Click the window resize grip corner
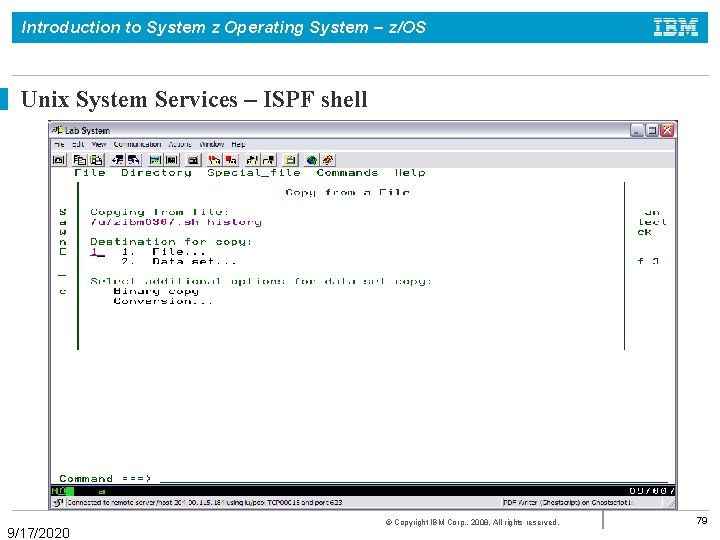The width and height of the screenshot is (720, 540). coord(671,504)
